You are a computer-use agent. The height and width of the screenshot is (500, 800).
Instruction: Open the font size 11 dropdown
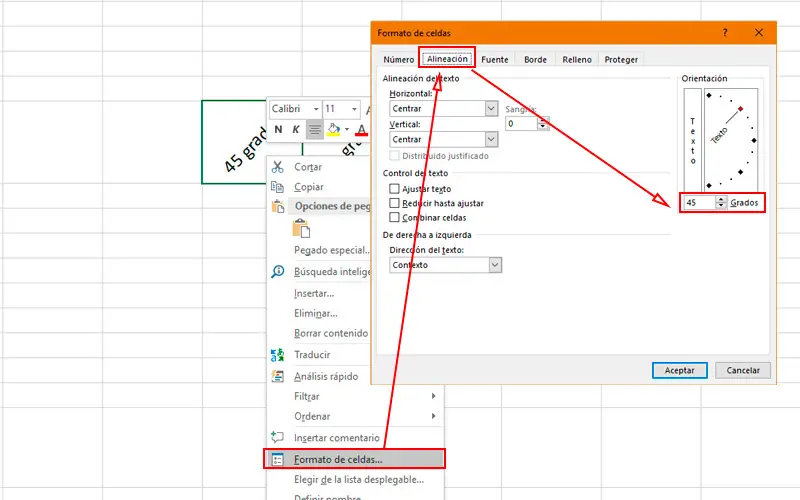[x=354, y=109]
